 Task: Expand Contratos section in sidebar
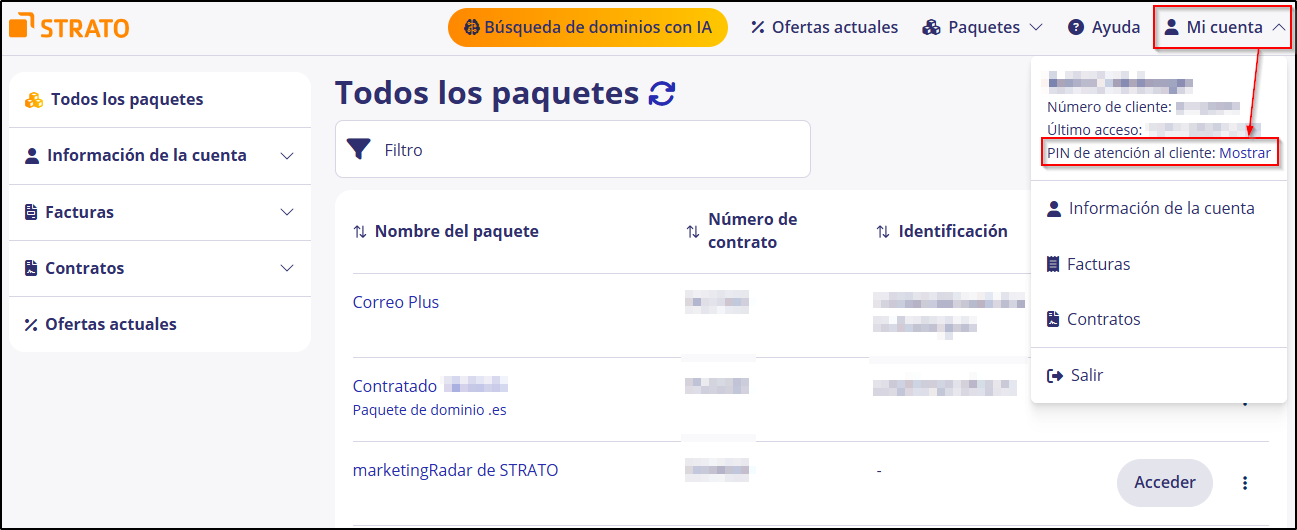pyautogui.click(x=160, y=268)
